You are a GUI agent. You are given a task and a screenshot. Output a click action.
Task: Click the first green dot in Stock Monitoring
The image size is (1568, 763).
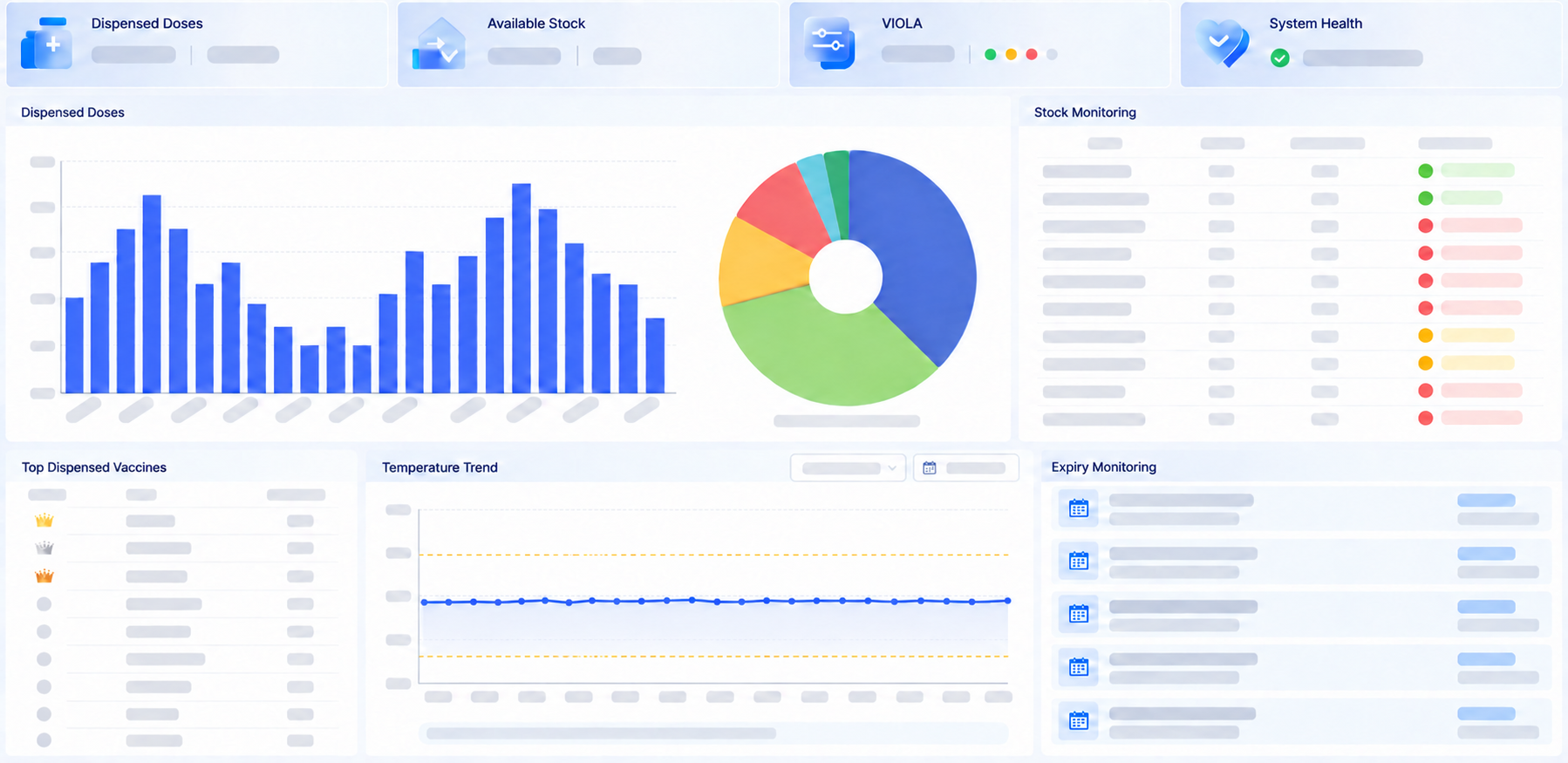tap(1426, 171)
